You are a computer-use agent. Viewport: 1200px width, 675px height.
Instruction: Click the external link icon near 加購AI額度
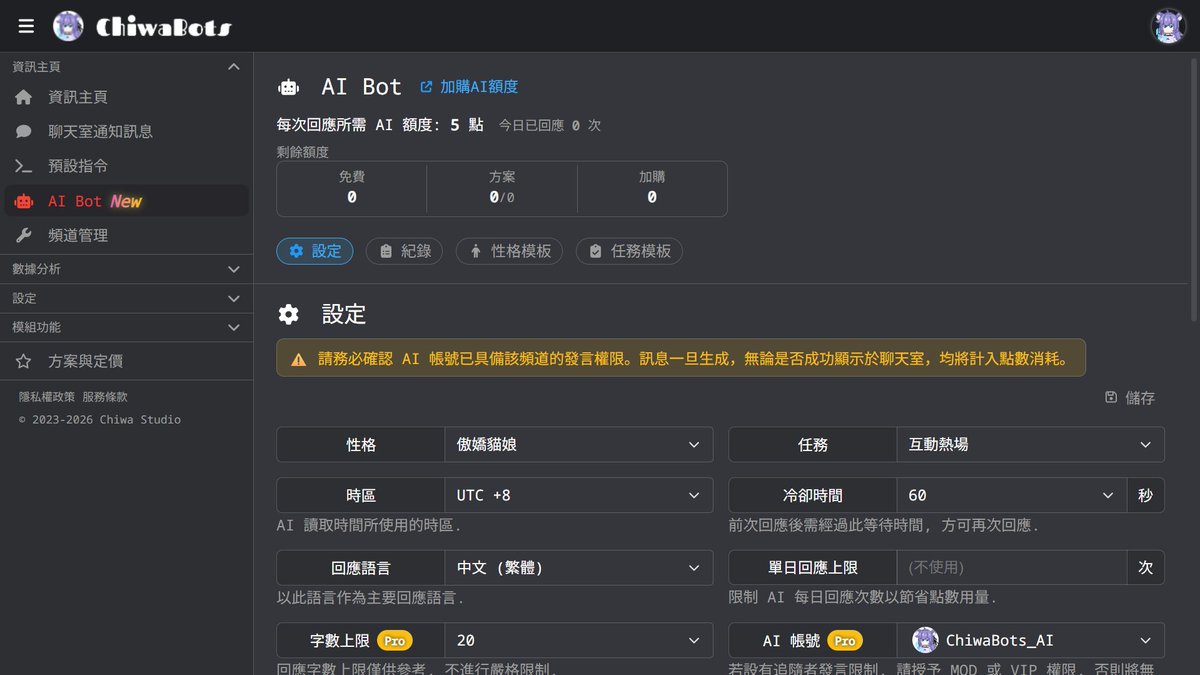point(427,87)
